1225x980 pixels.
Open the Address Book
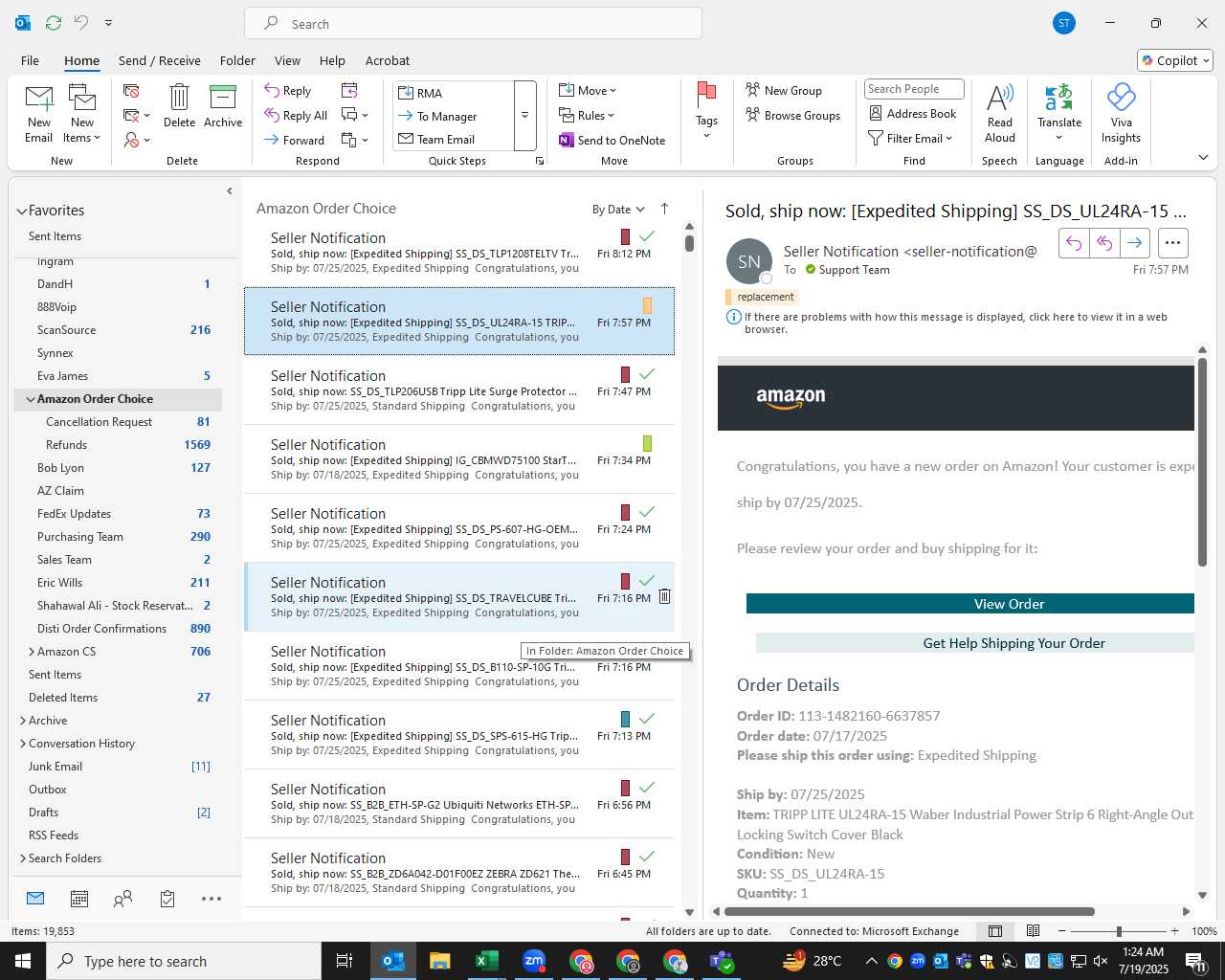click(x=912, y=113)
